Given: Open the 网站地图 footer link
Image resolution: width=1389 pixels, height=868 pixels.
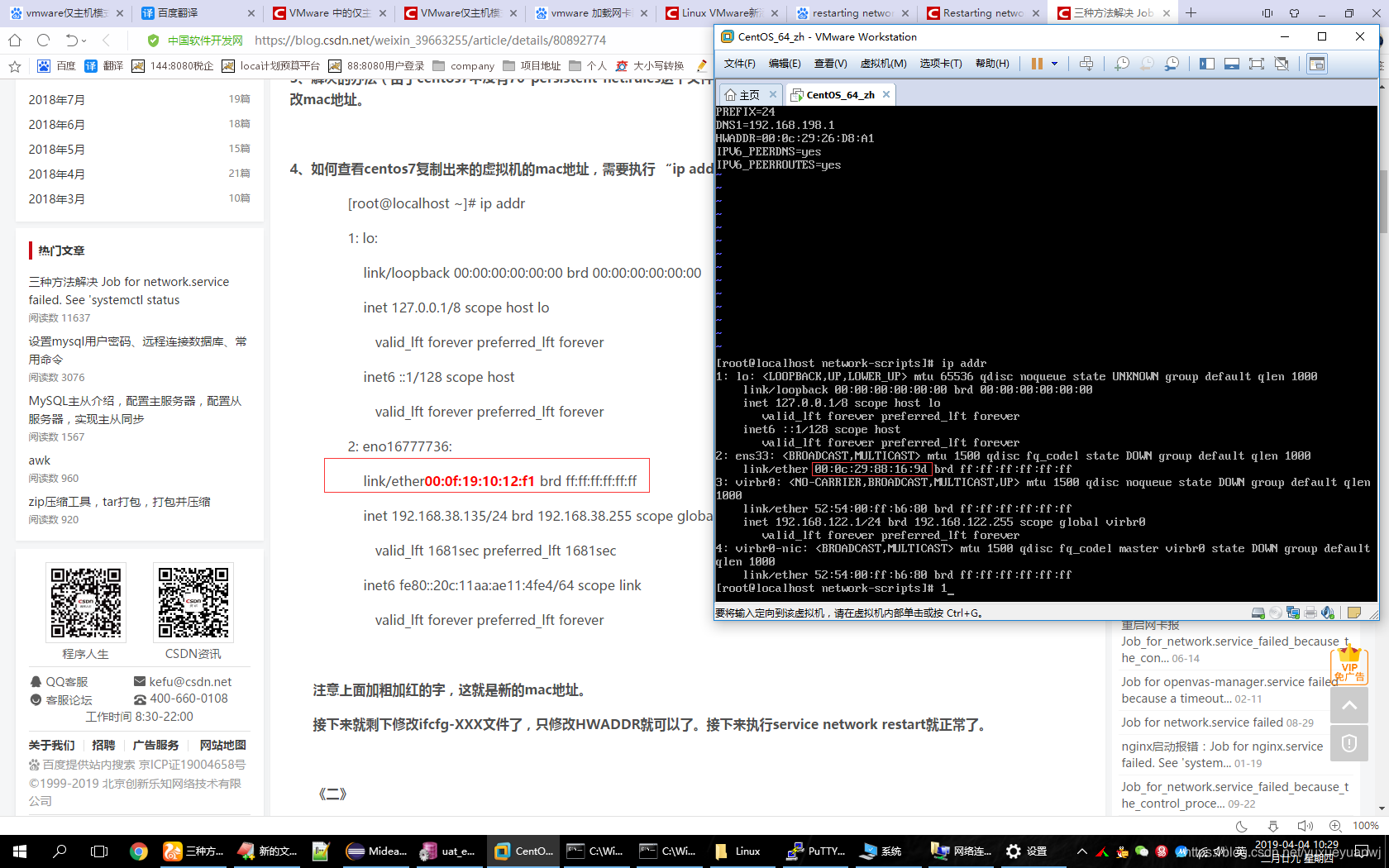Looking at the screenshot, I should pyautogui.click(x=222, y=745).
